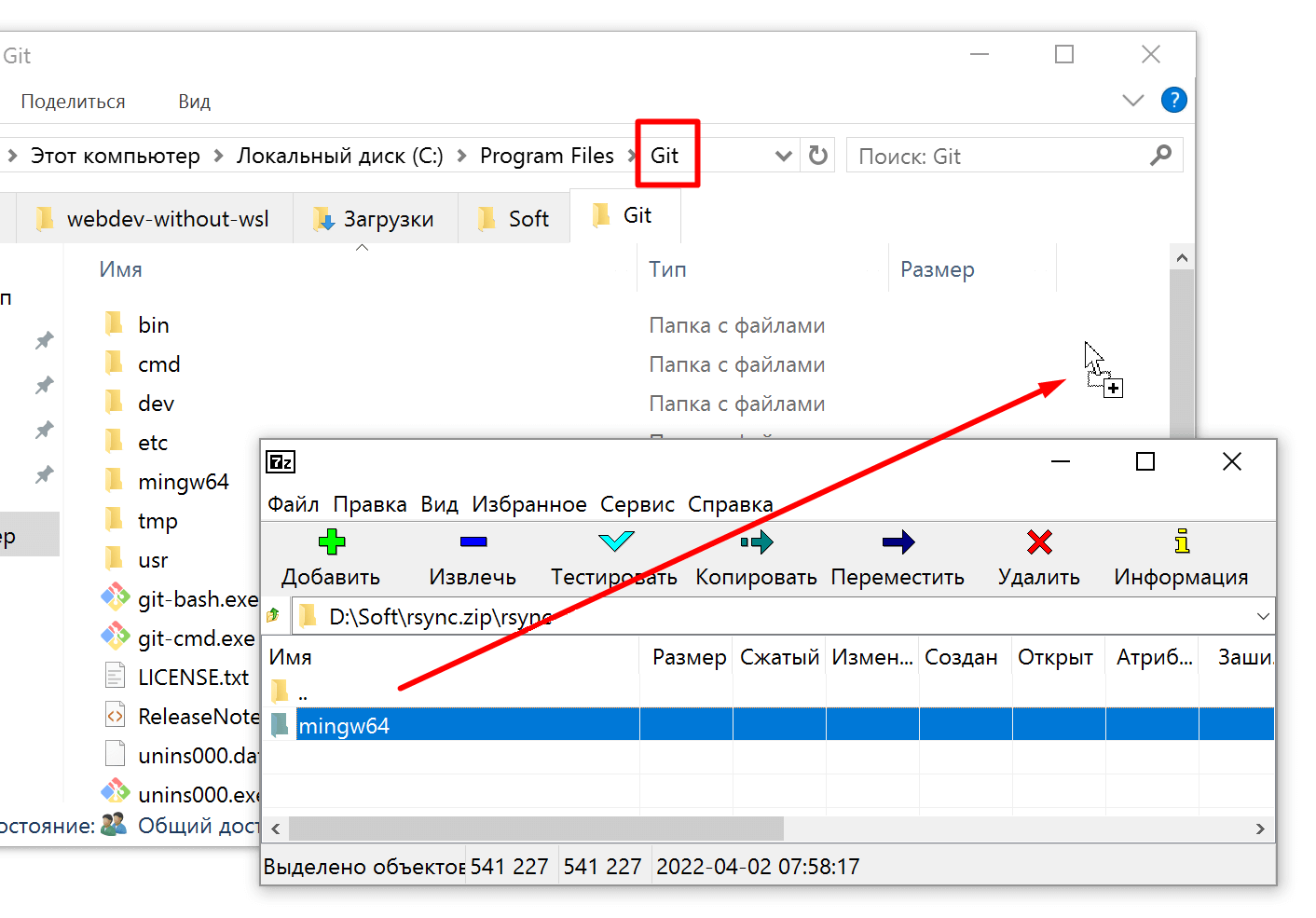Click the Explorer help question mark icon

click(x=1174, y=100)
